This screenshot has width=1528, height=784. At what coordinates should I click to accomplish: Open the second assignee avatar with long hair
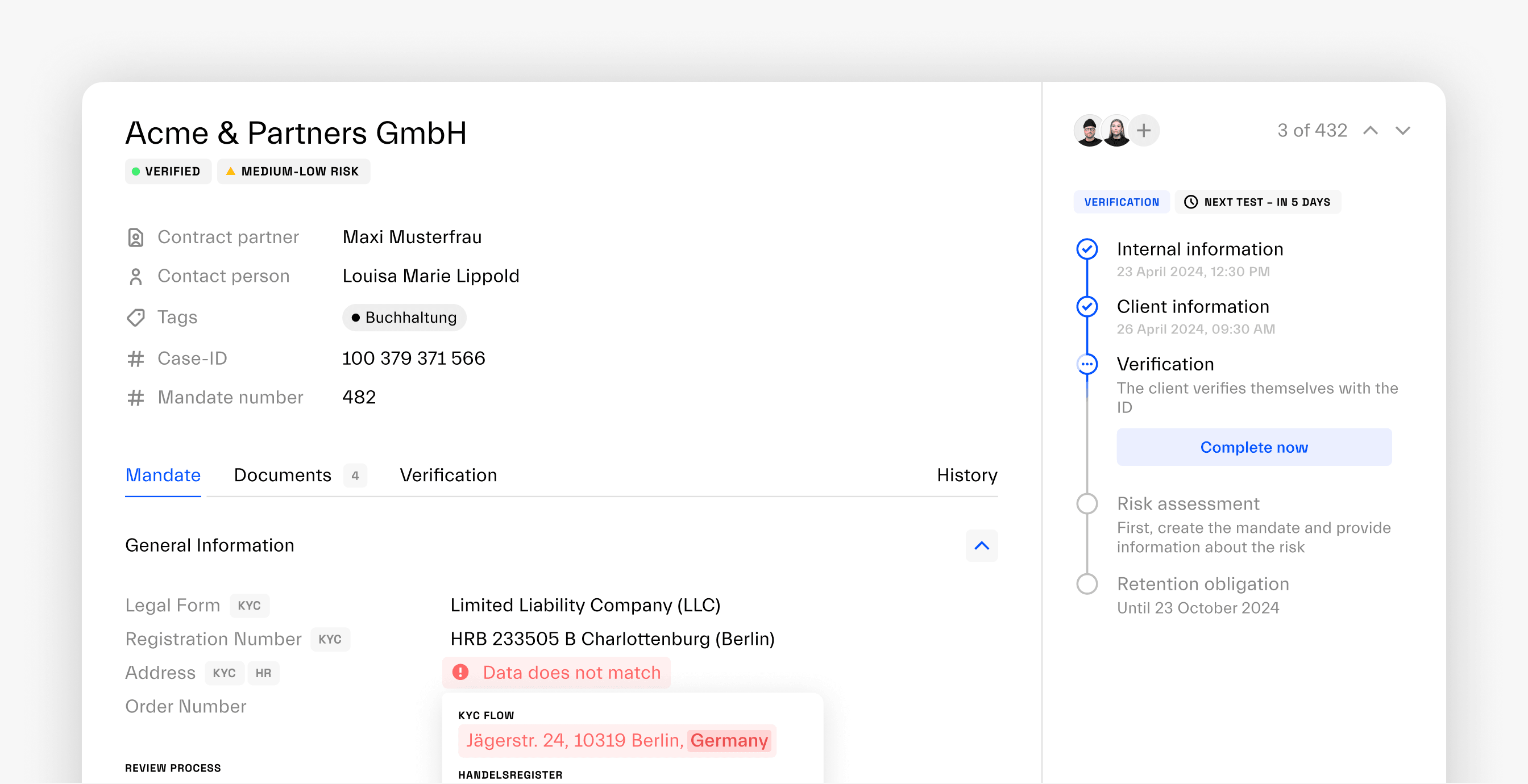1116,131
